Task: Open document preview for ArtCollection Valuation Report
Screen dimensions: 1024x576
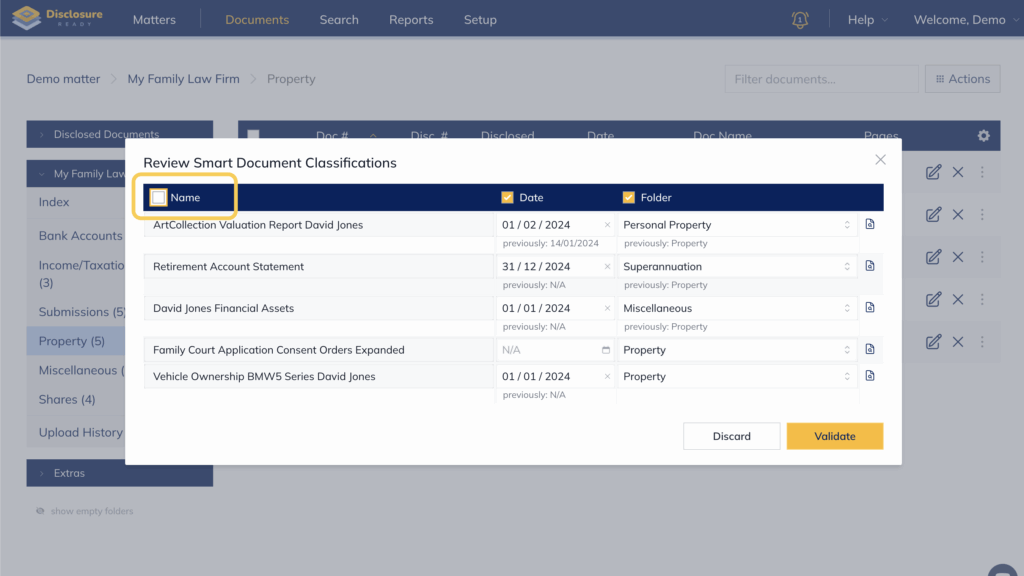Action: click(870, 225)
